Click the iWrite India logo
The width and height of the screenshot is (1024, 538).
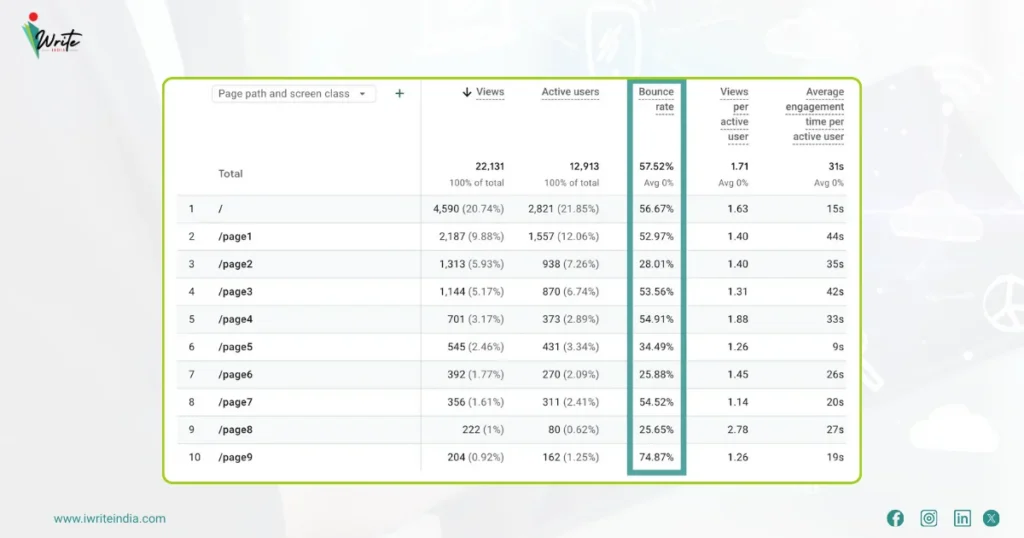(52, 37)
